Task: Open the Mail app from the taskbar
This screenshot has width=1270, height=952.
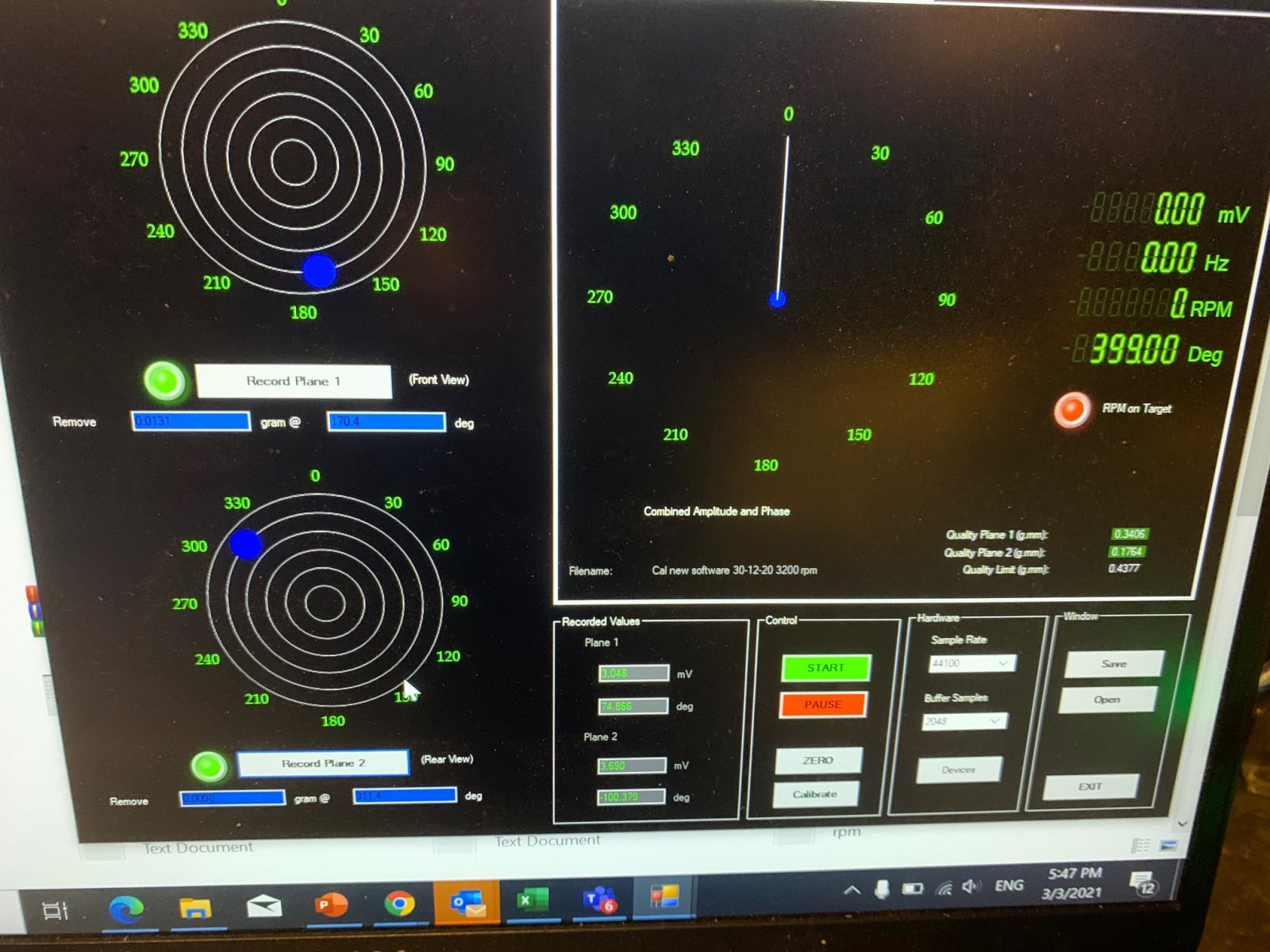Action: (264, 906)
